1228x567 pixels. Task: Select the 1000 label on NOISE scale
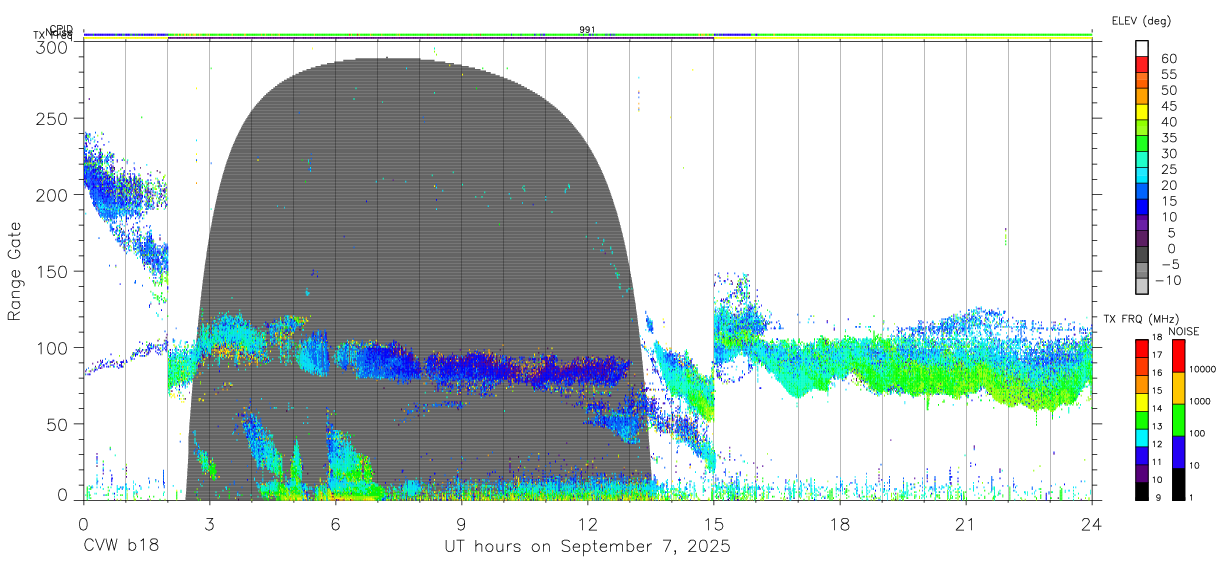pos(1201,401)
